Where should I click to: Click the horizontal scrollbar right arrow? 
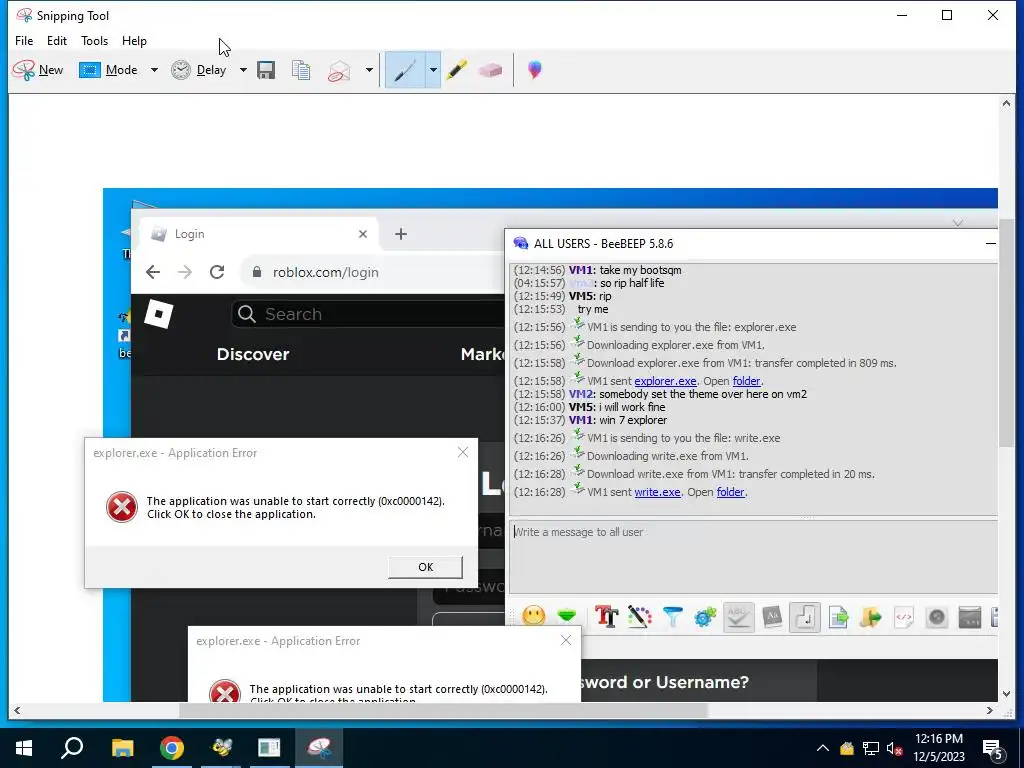click(x=989, y=711)
